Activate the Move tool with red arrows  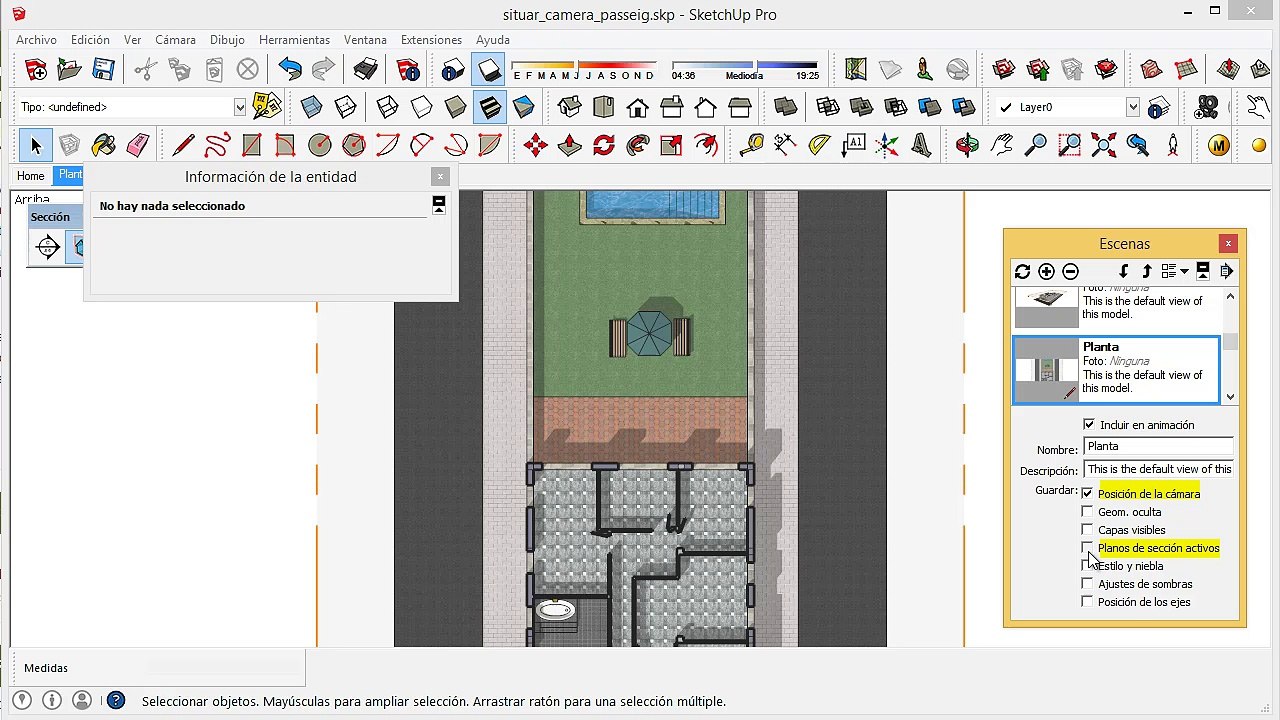[x=535, y=146]
